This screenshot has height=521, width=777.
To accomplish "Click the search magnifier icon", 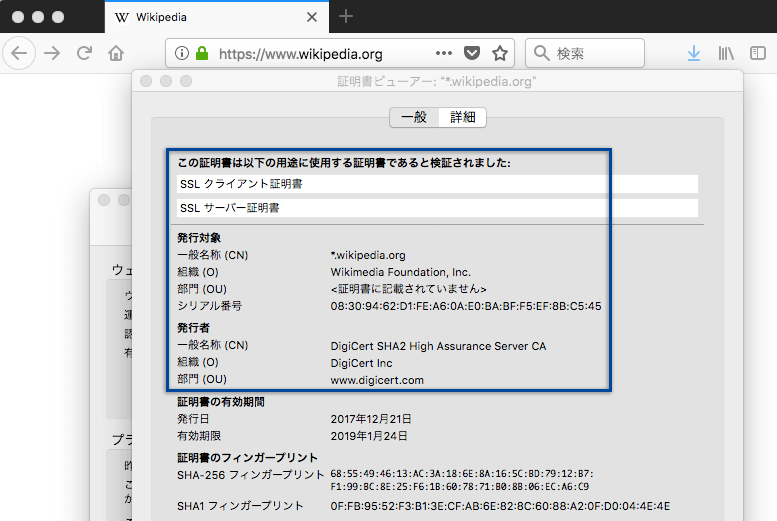I will pos(541,53).
